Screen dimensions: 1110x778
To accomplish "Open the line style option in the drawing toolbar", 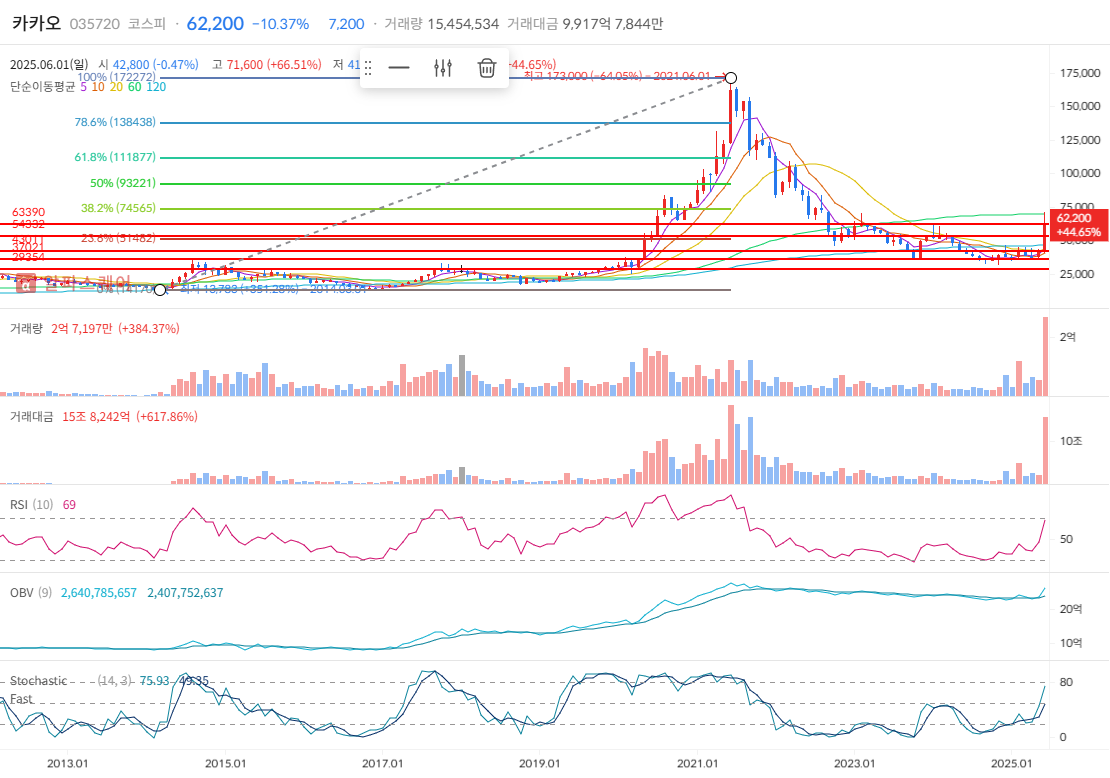I will 399,68.
